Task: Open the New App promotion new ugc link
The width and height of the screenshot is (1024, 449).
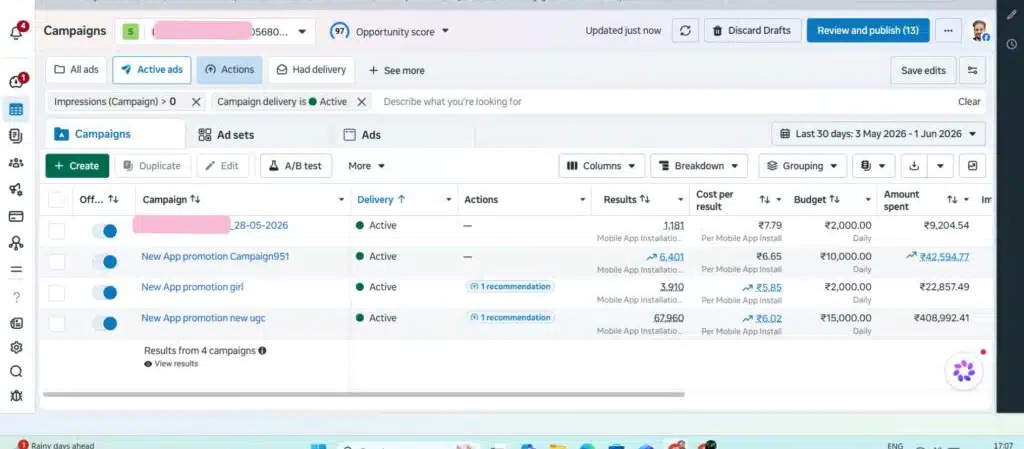Action: coord(203,318)
